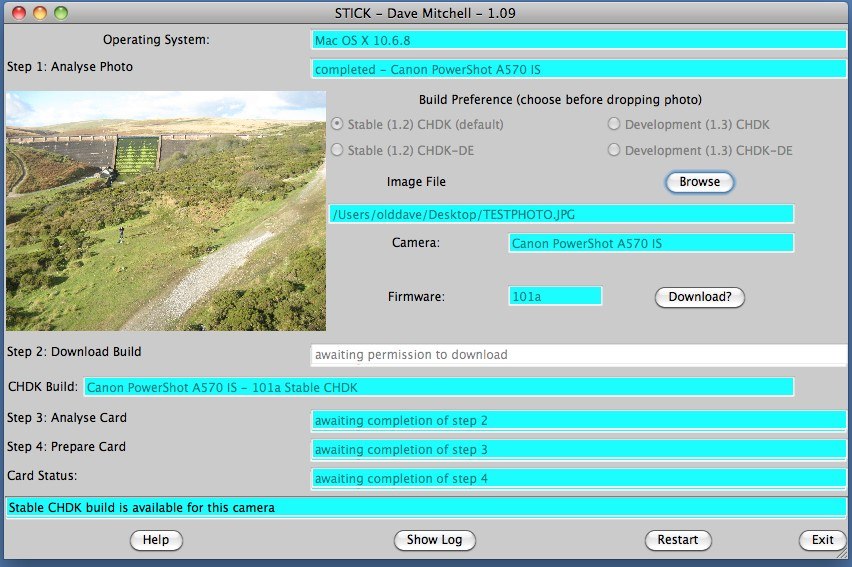The image size is (852, 567).
Task: Close the STICK window with red button
Action: [x=19, y=13]
